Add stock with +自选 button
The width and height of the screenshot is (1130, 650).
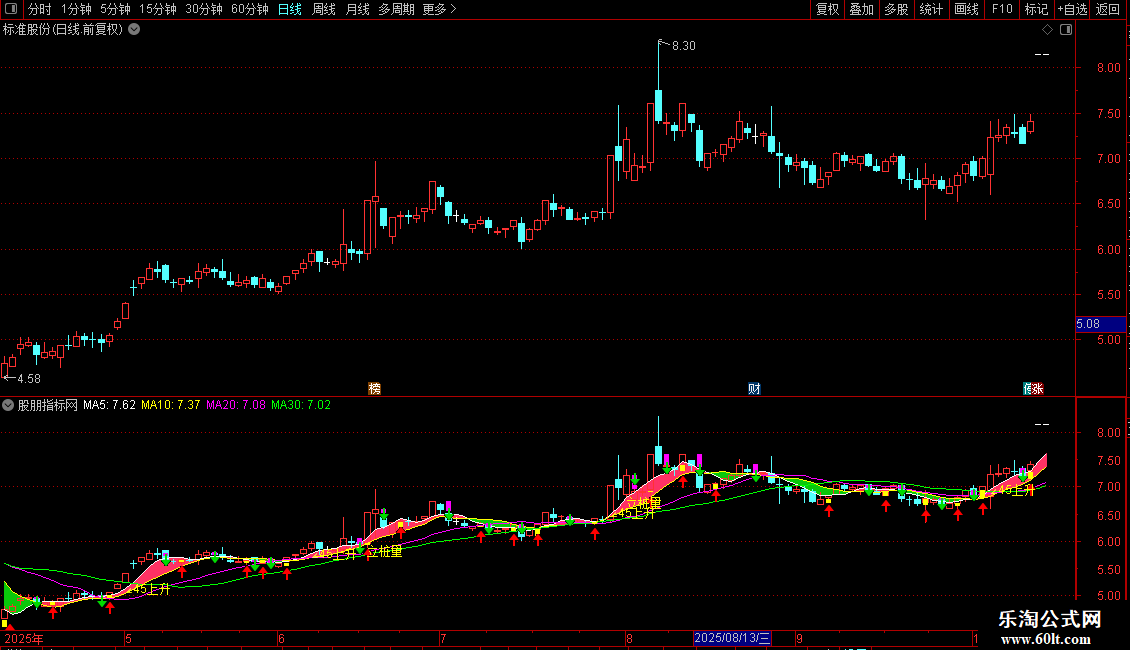click(x=1072, y=9)
